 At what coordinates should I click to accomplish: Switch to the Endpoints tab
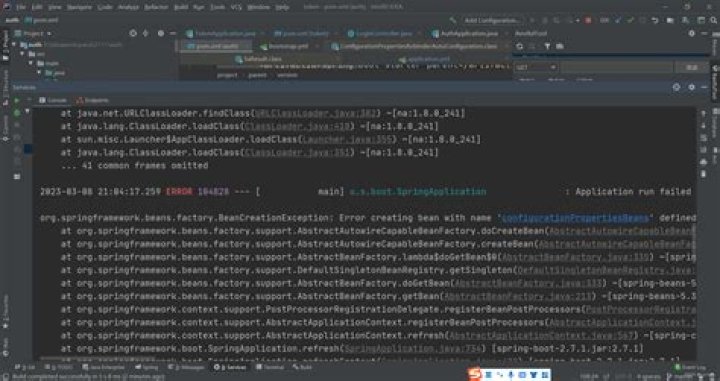click(92, 100)
